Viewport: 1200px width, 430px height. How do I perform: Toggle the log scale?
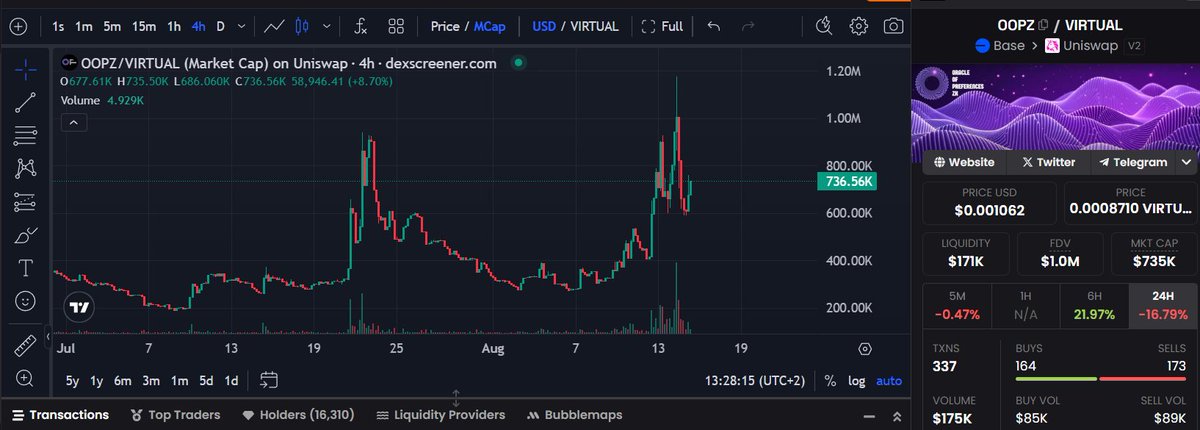point(857,380)
